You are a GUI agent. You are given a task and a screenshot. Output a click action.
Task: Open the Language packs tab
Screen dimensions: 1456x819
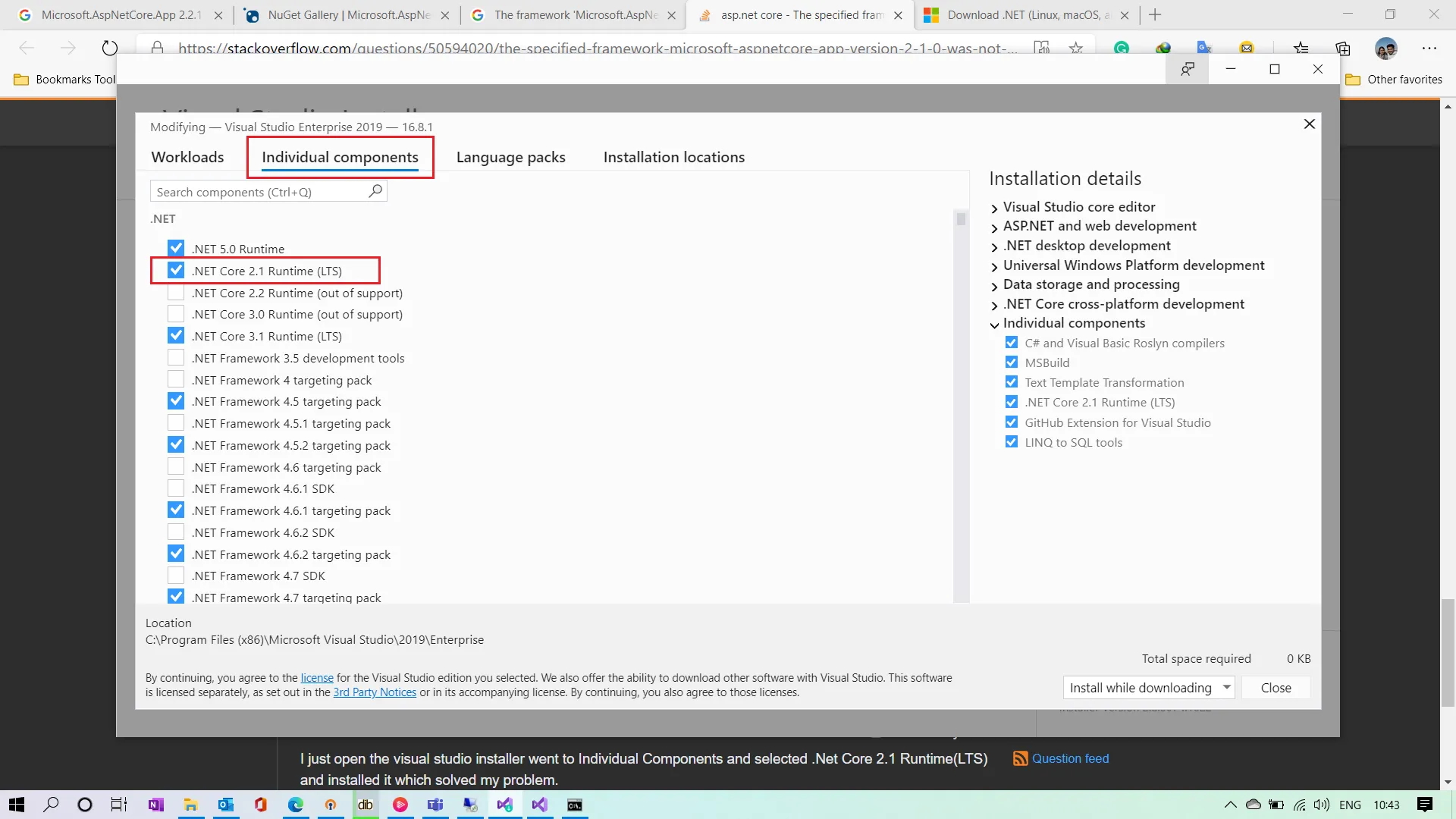pos(510,157)
